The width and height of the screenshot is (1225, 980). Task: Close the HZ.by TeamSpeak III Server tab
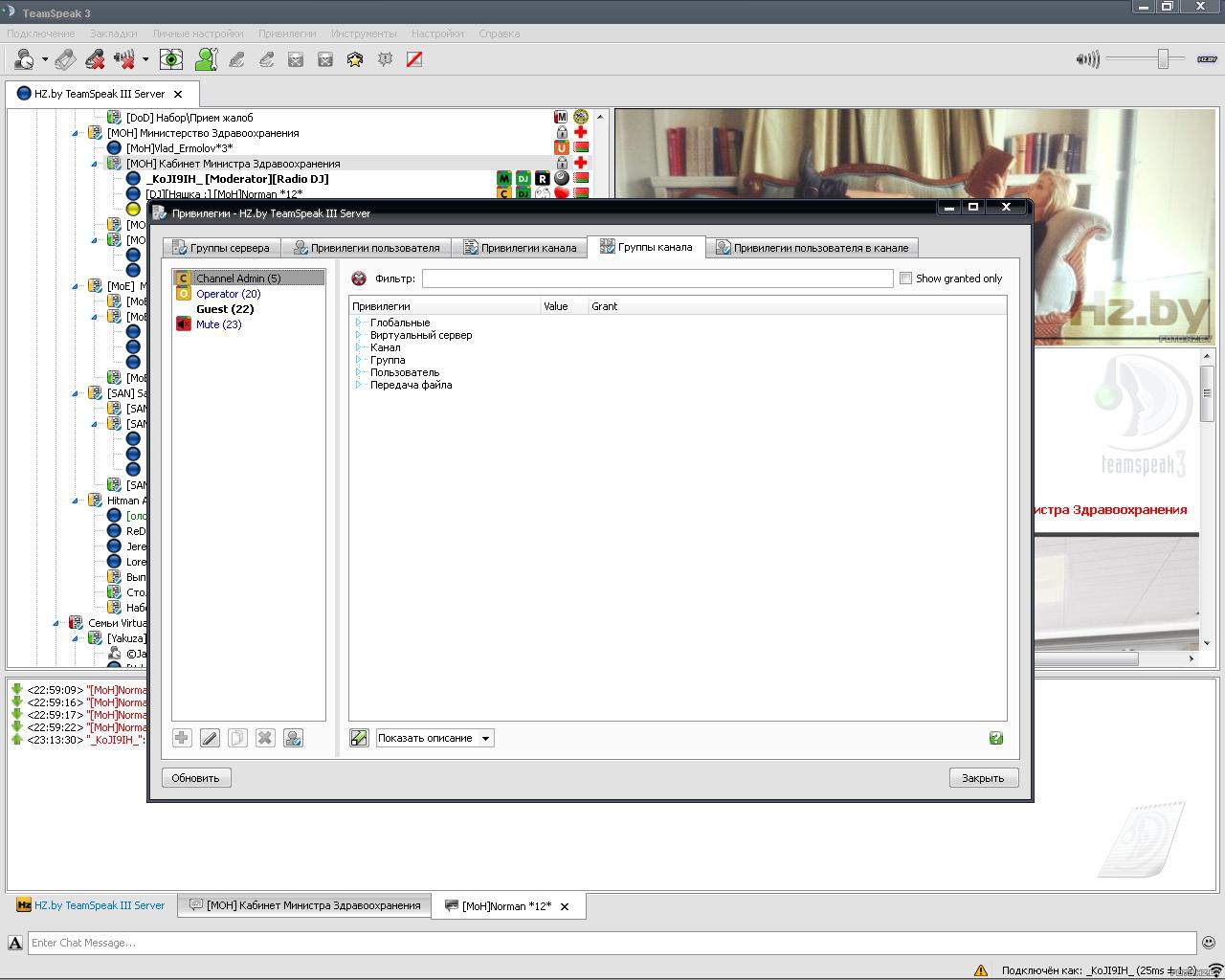(178, 94)
